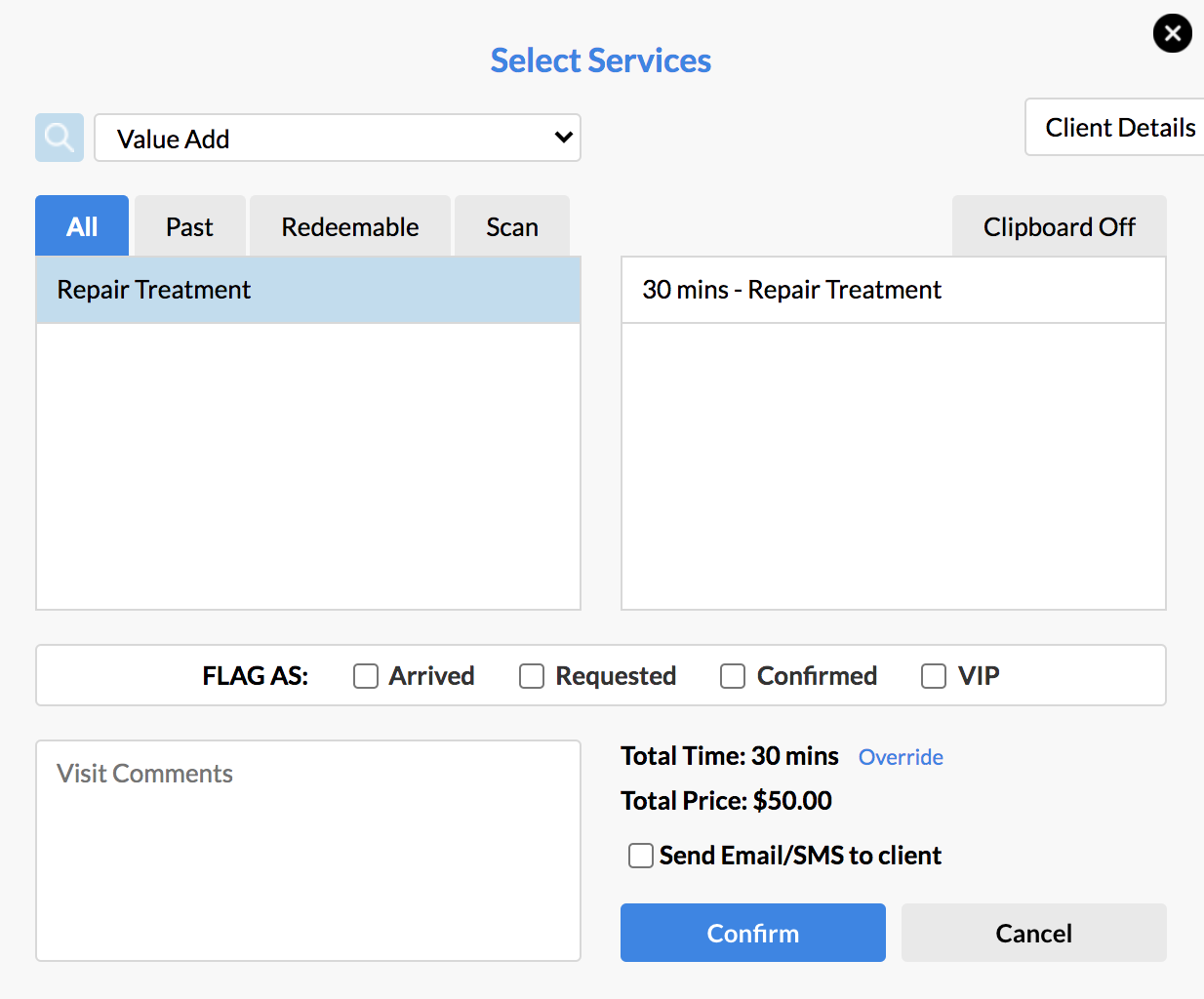Screen dimensions: 1204x999
Task: Check the VIP flag checkbox
Action: (x=934, y=676)
